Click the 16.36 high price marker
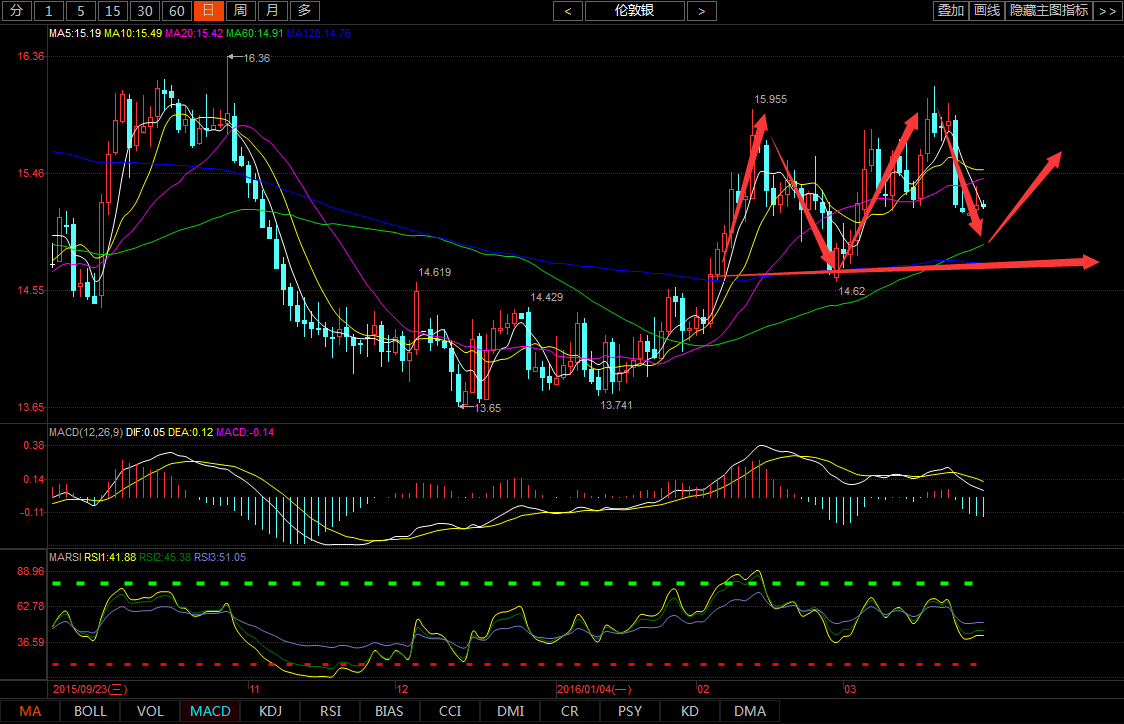The width and height of the screenshot is (1124, 724). [x=256, y=58]
